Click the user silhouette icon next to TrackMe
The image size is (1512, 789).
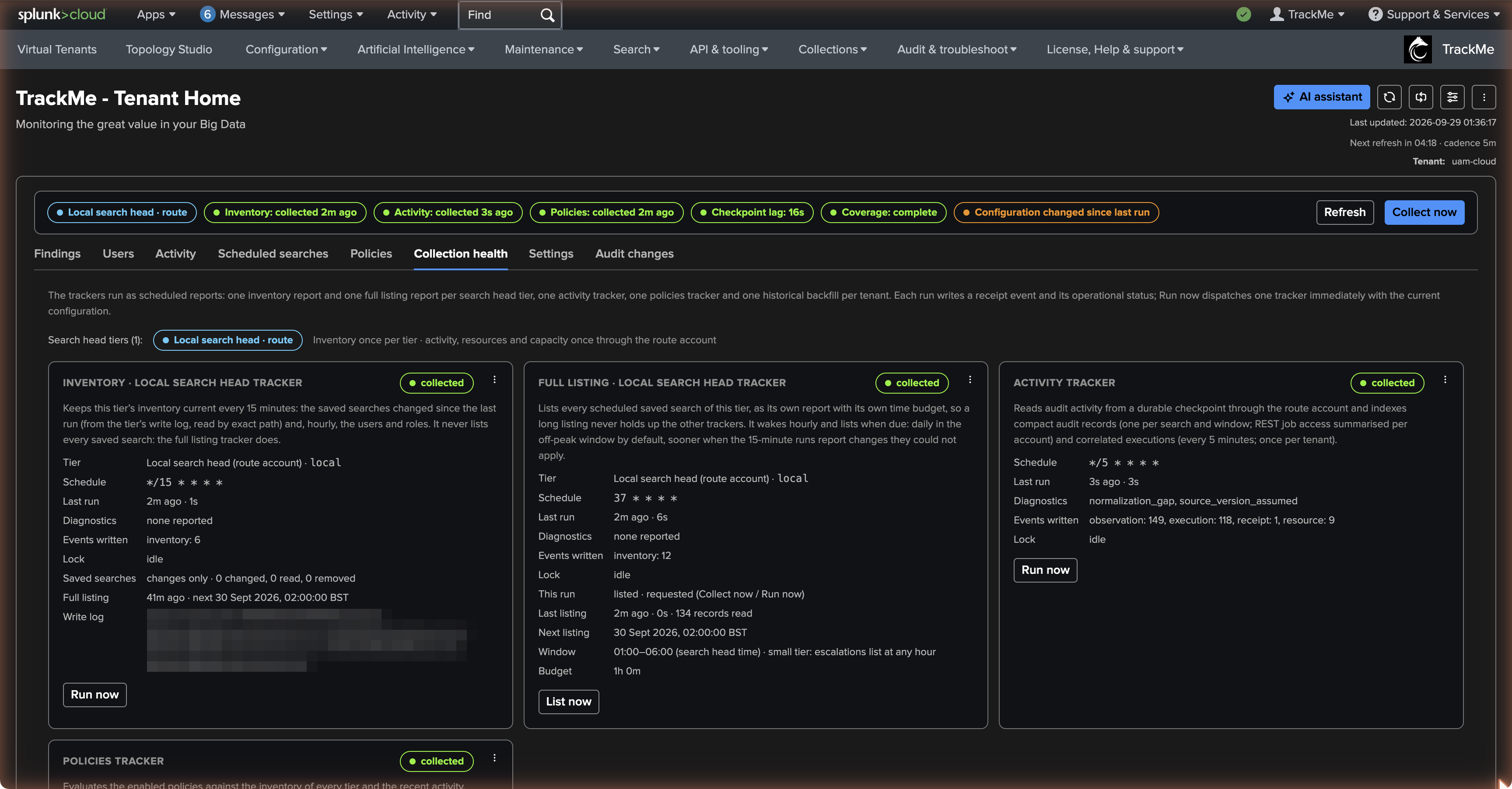pos(1277,15)
